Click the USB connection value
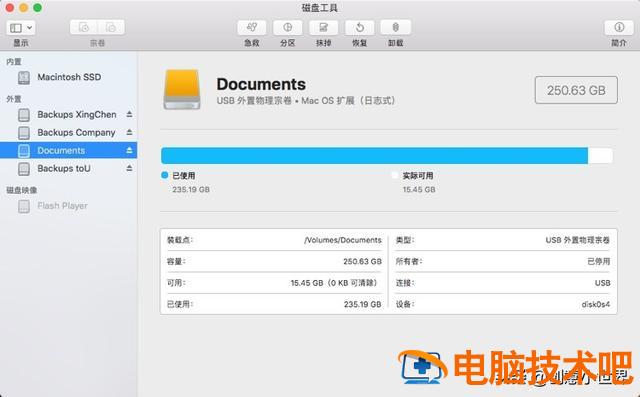Viewport: 640px width, 397px height. tap(602, 283)
